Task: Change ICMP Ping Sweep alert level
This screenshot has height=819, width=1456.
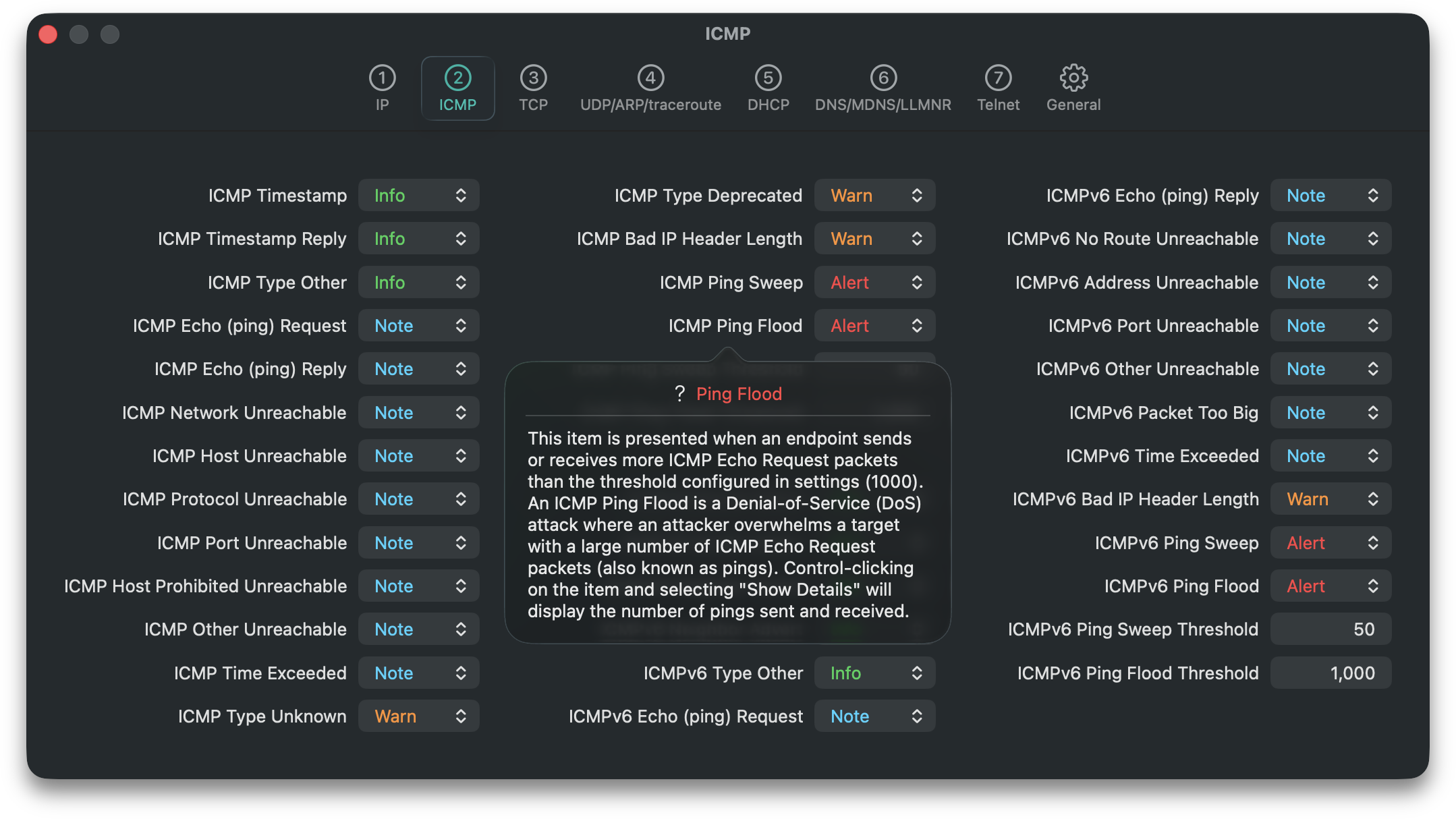Action: coord(874,283)
